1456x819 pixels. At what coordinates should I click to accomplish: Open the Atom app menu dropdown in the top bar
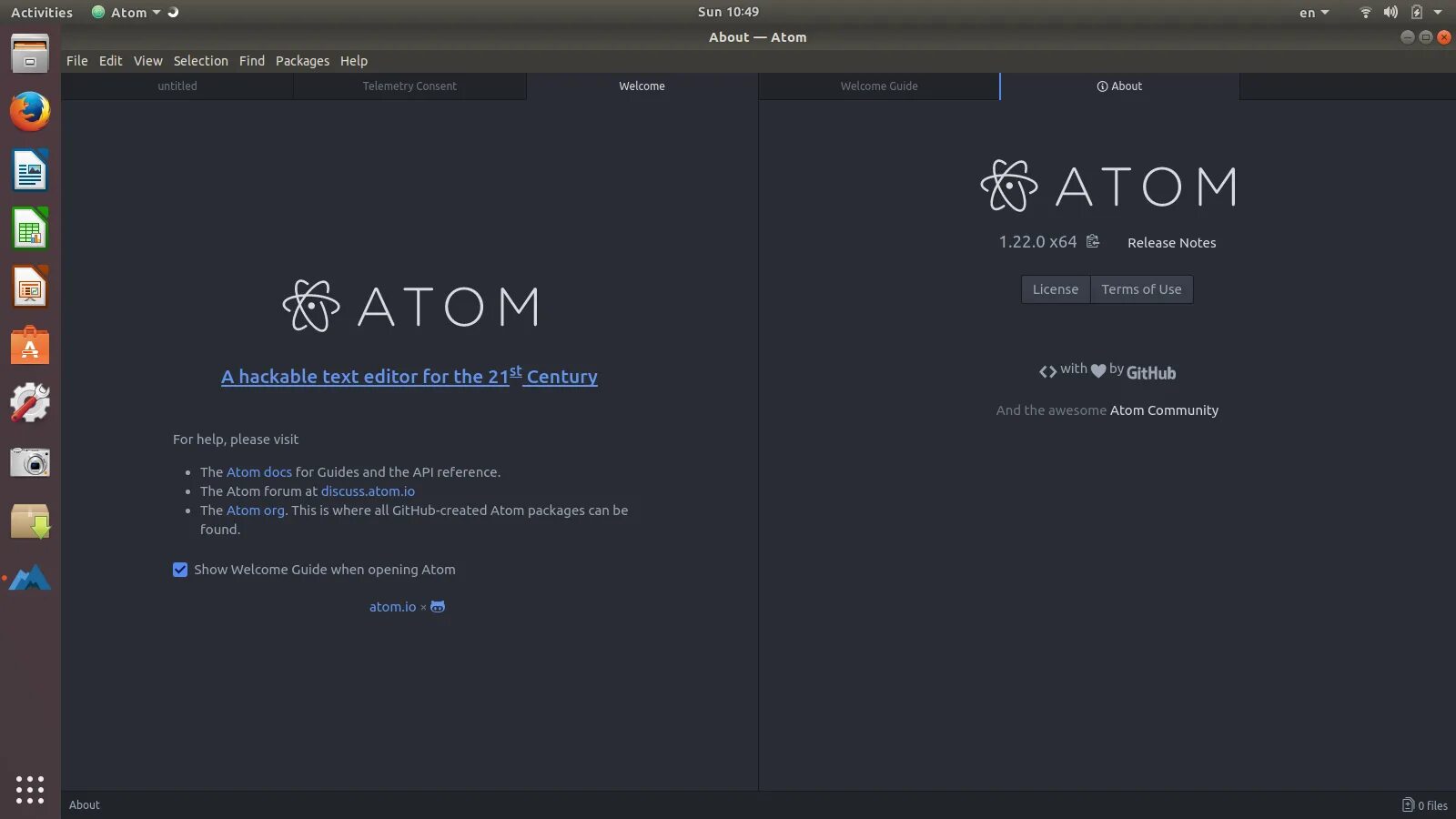pyautogui.click(x=126, y=12)
